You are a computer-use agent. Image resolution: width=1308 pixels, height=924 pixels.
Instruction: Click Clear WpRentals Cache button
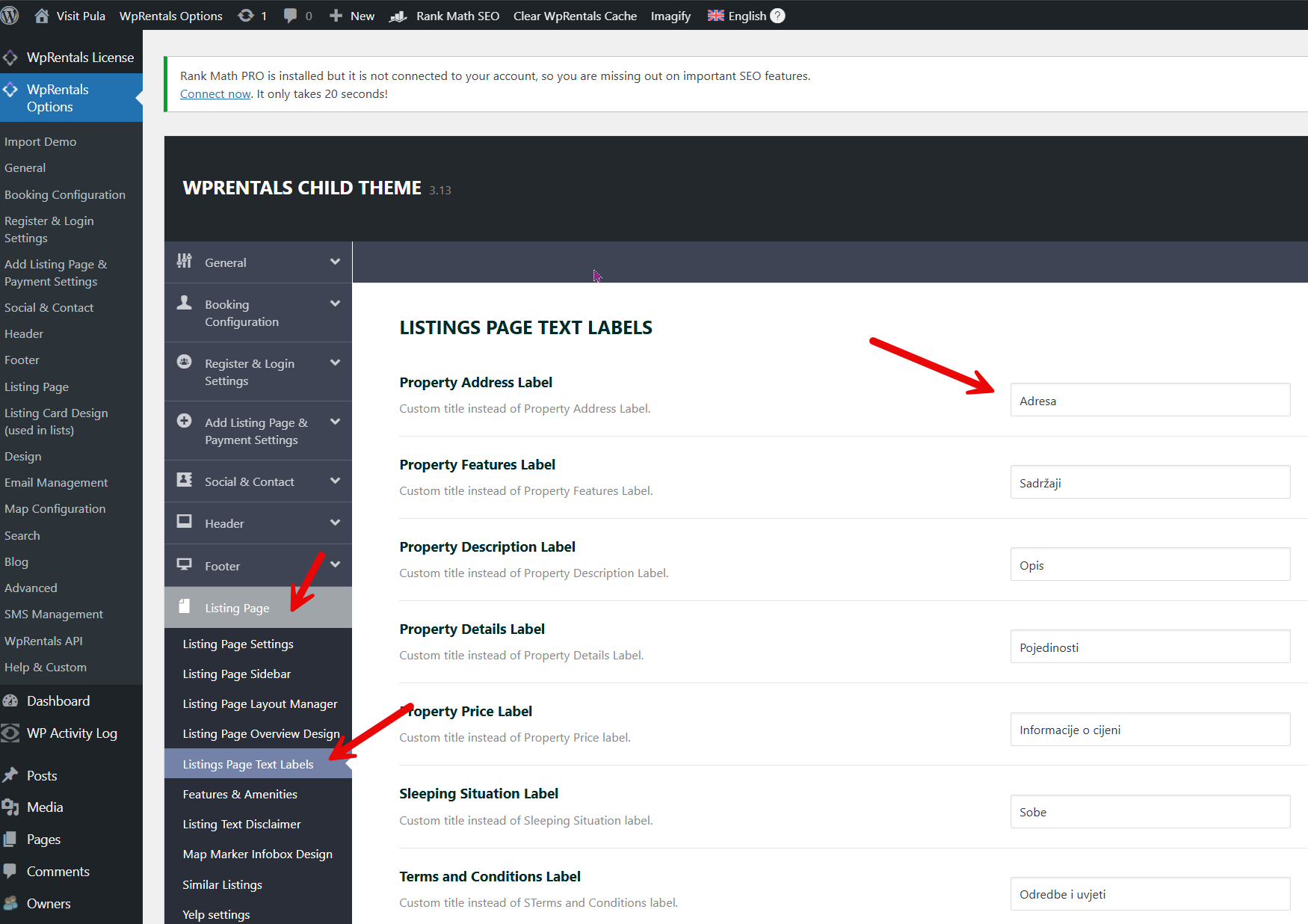click(x=575, y=16)
